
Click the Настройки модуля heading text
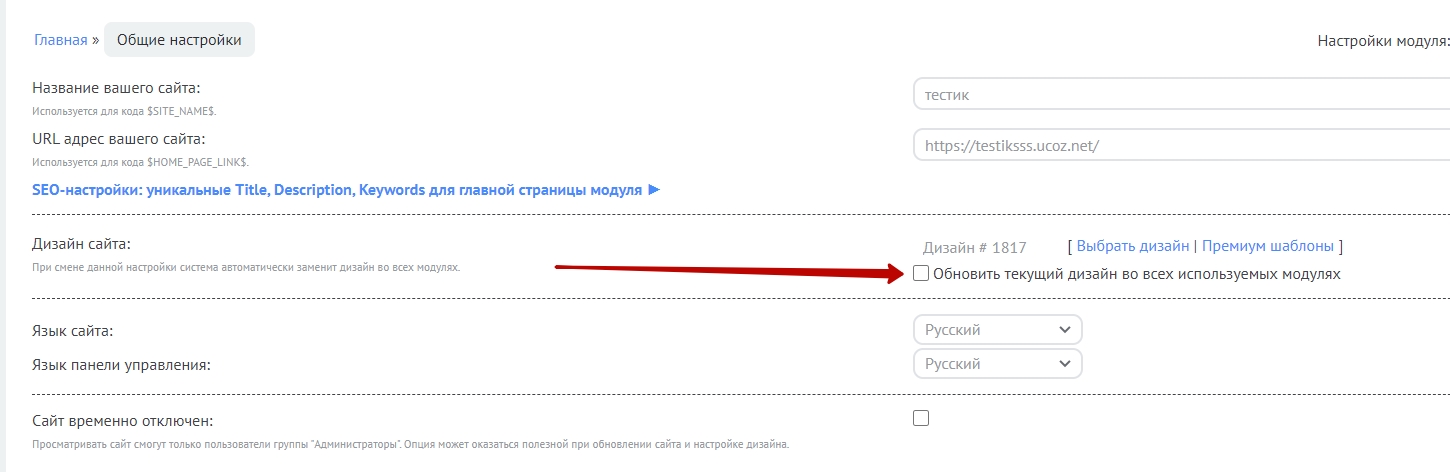1383,41
